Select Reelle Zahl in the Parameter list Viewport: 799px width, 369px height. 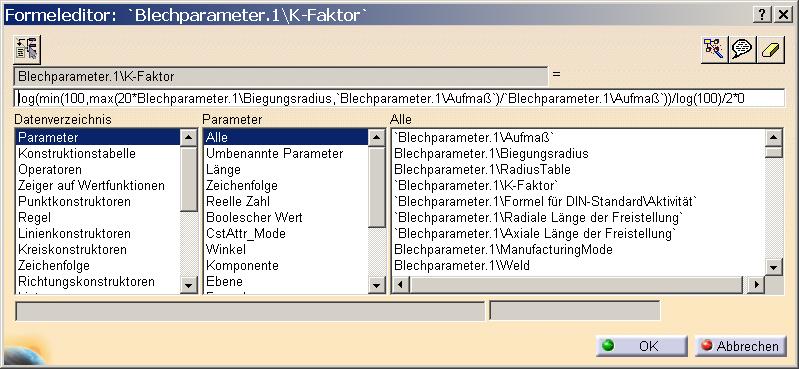(285, 201)
